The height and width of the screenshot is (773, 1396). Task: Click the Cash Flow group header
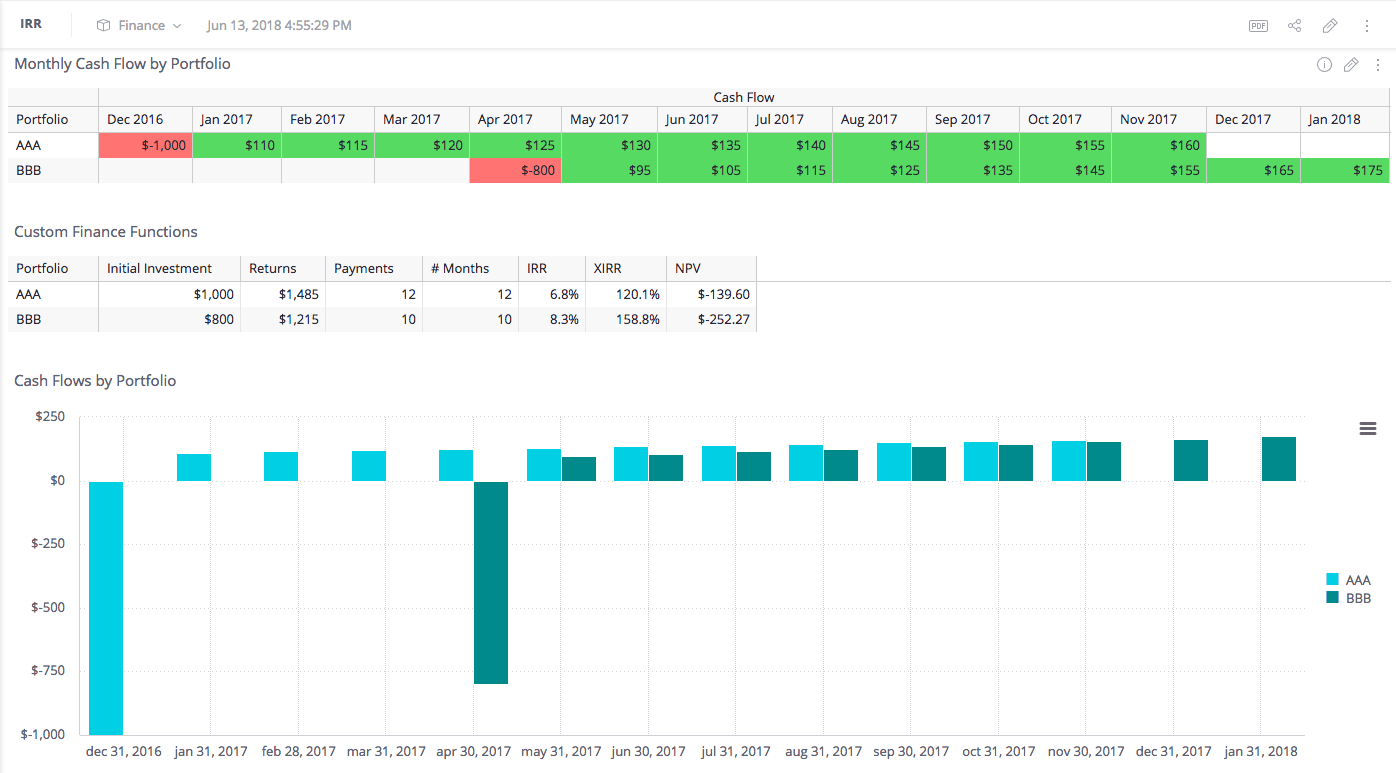click(744, 97)
